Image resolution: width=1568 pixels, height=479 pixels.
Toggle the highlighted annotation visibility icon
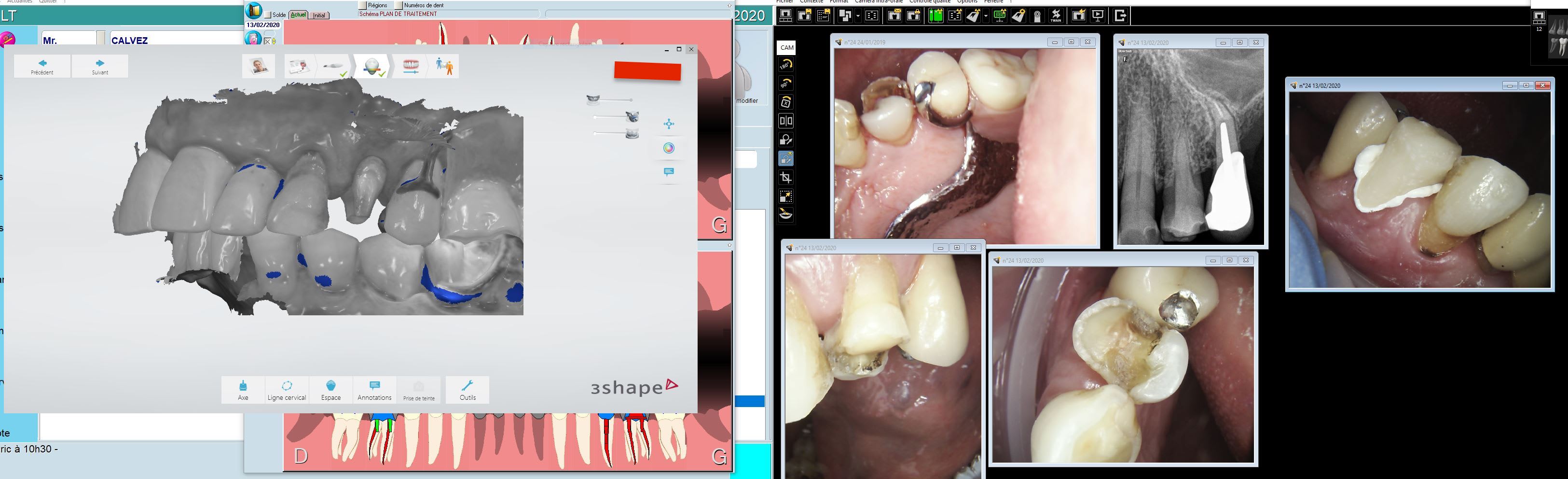786,159
